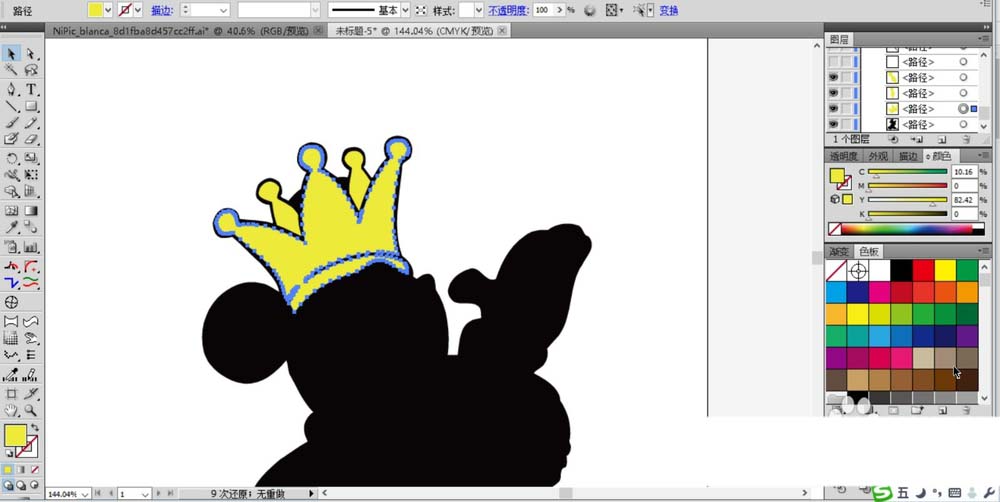Select the Line Segment tool
This screenshot has height=502, width=1000.
tap(11, 106)
